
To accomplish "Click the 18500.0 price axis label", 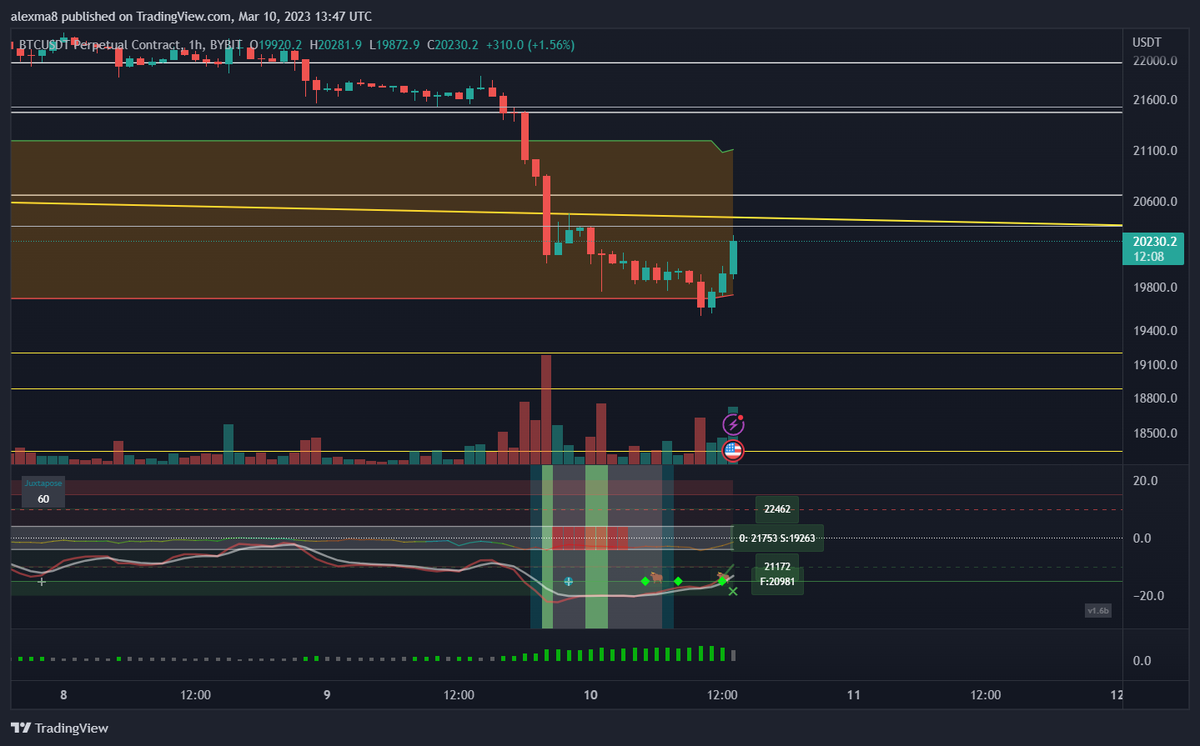I will [1156, 434].
